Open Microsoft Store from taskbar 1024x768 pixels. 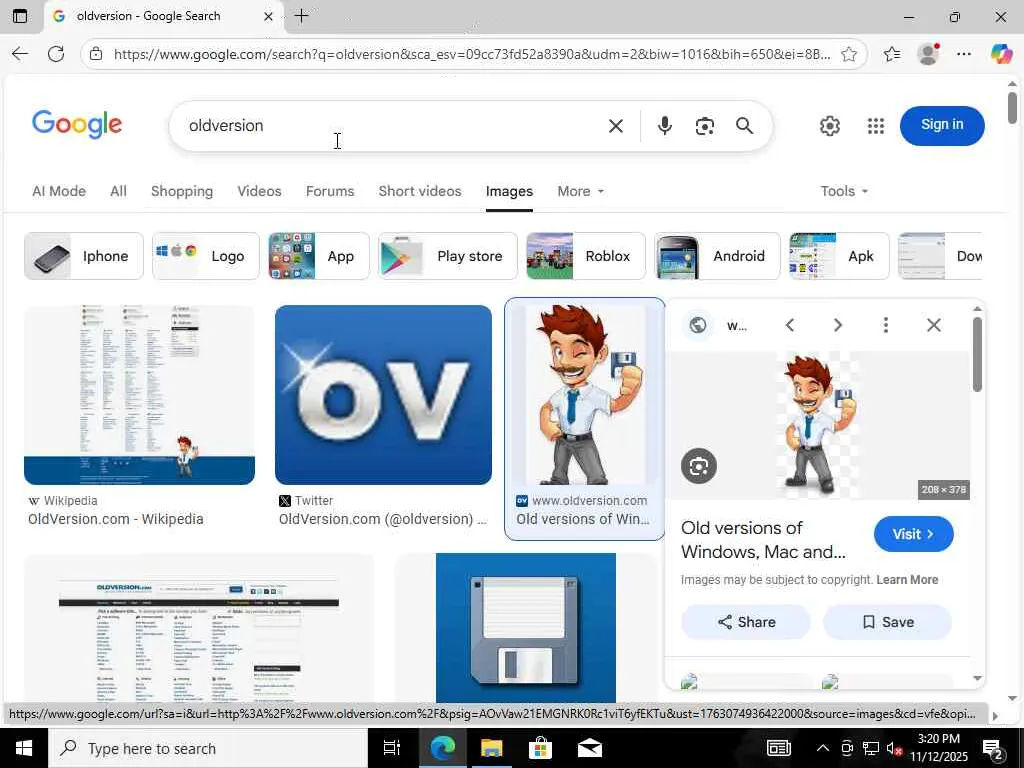[540, 748]
